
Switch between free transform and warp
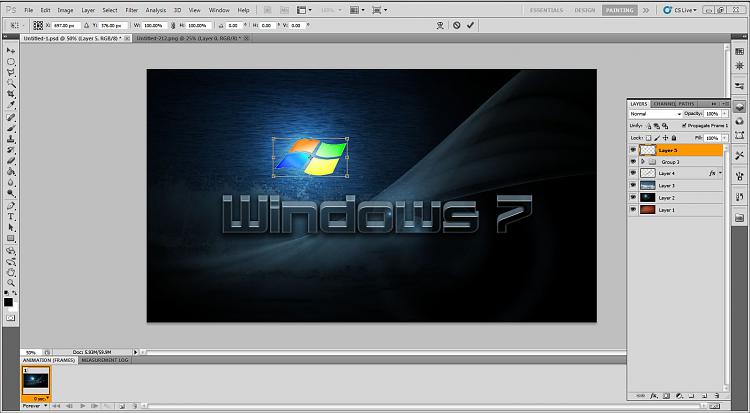[441, 25]
